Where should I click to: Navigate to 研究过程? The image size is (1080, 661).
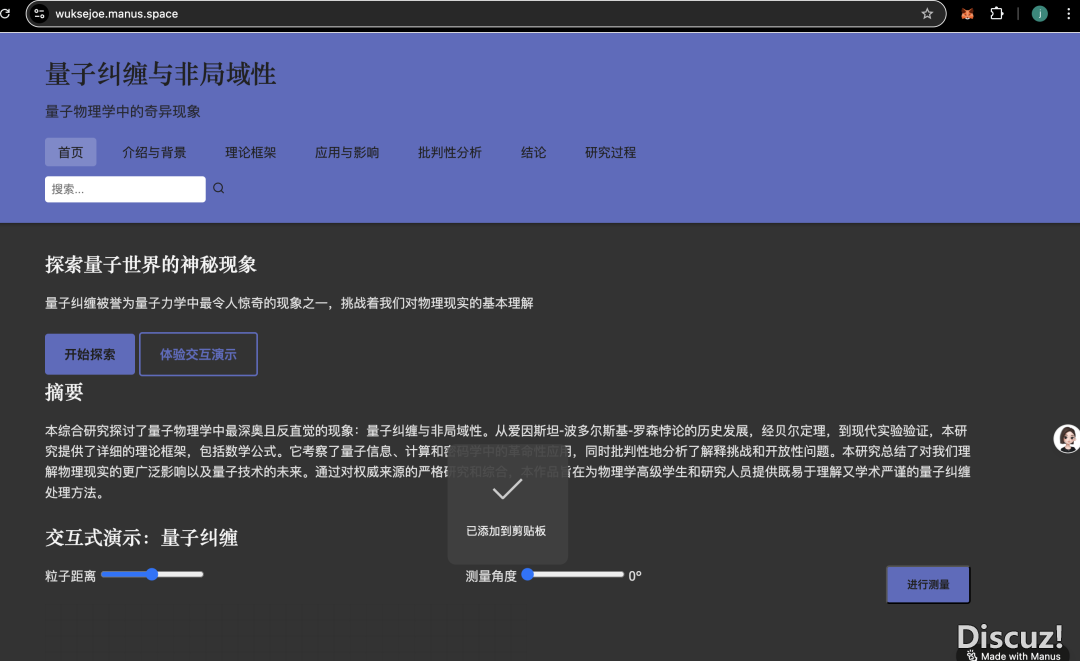tap(610, 153)
